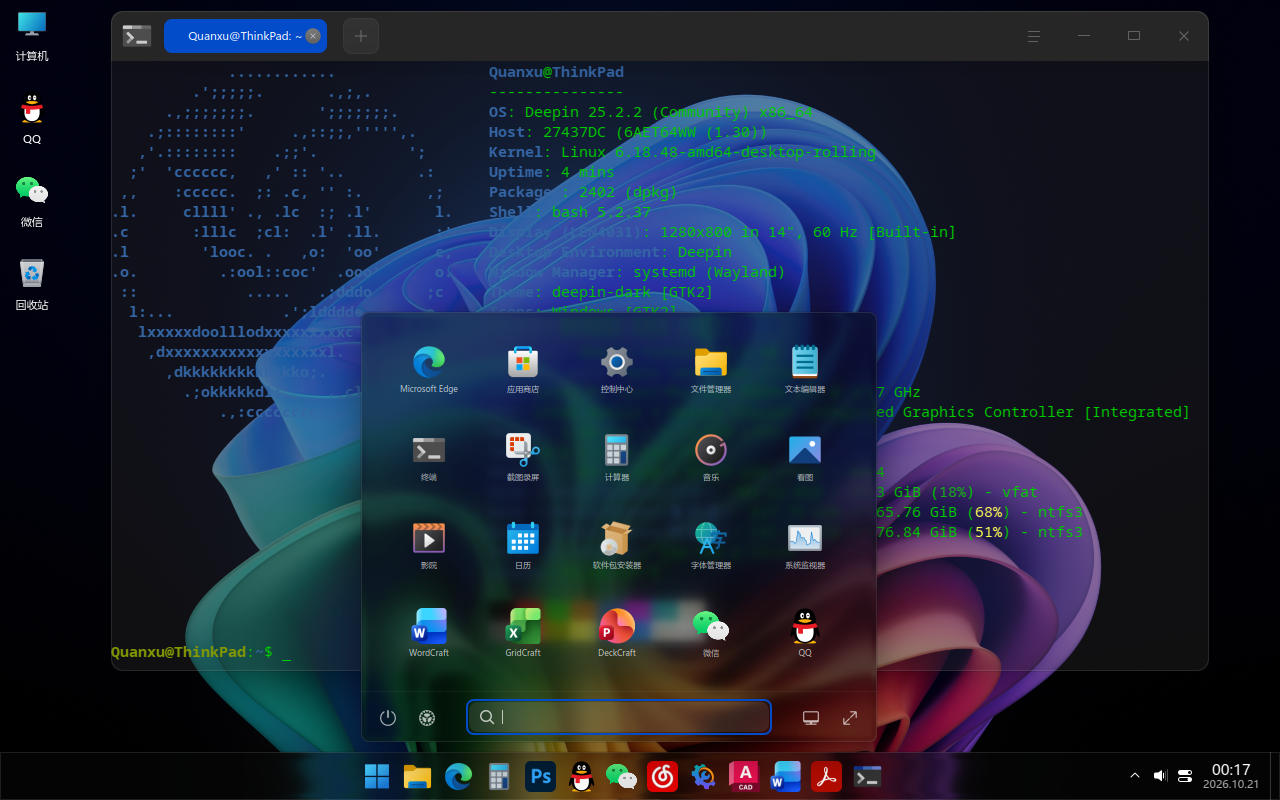Open the terminal hamburger menu
This screenshot has width=1280, height=800.
point(1034,36)
